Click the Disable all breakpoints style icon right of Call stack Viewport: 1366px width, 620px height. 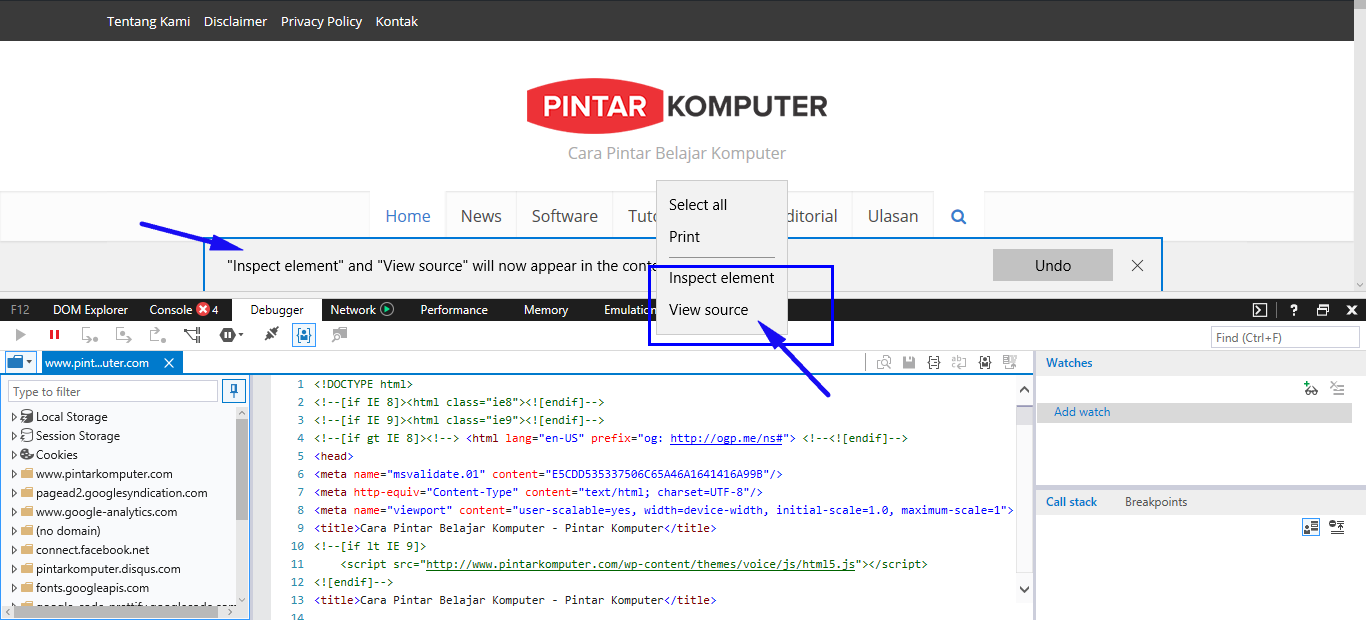[x=1337, y=527]
